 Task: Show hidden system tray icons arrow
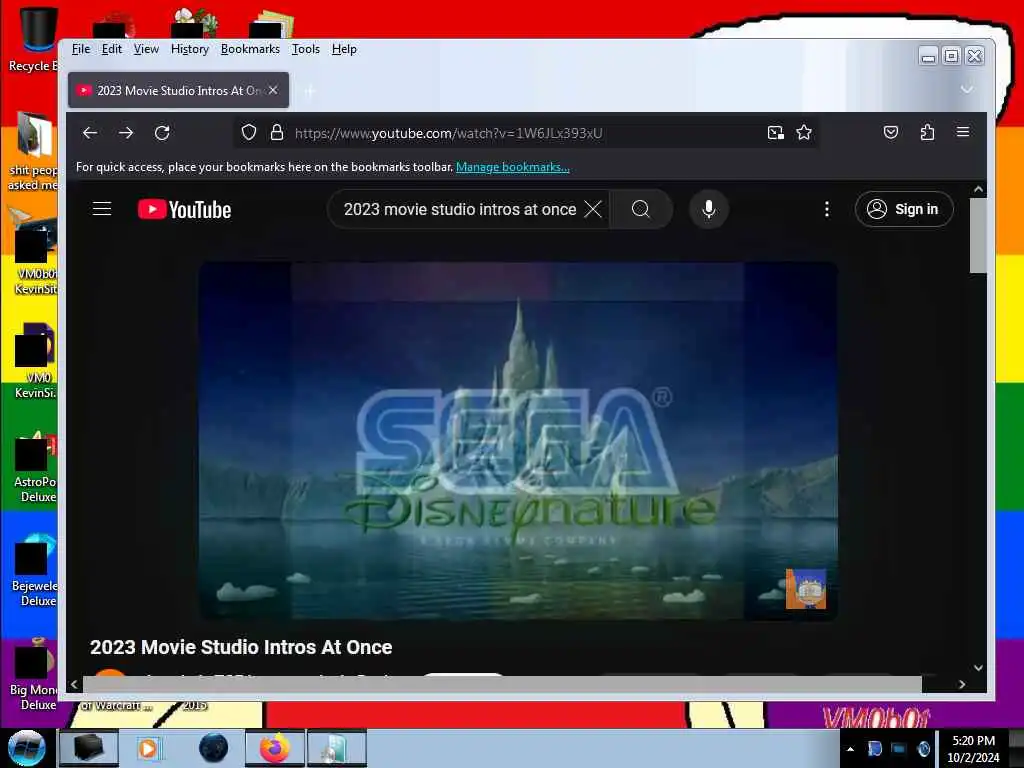click(x=850, y=749)
